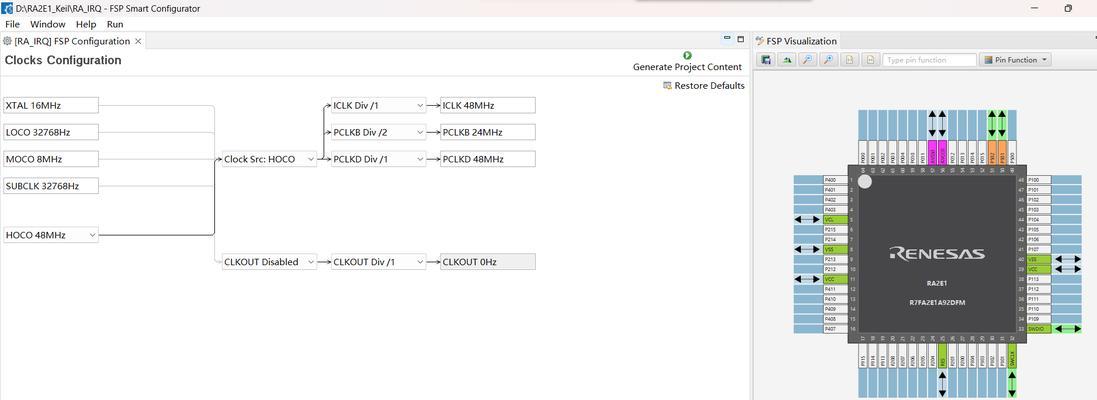Click the MOCO 8MHz box

point(50,159)
